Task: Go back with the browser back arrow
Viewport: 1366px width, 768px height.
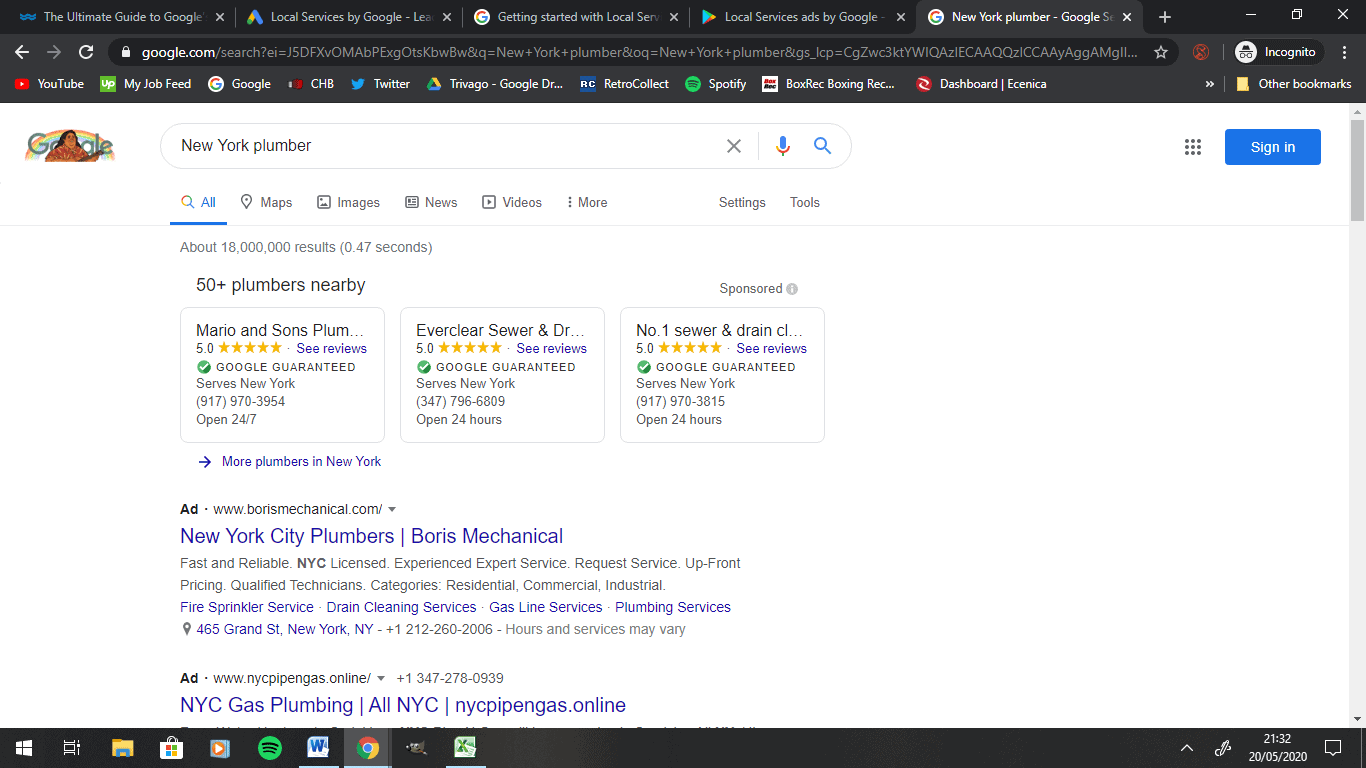Action: 22,52
